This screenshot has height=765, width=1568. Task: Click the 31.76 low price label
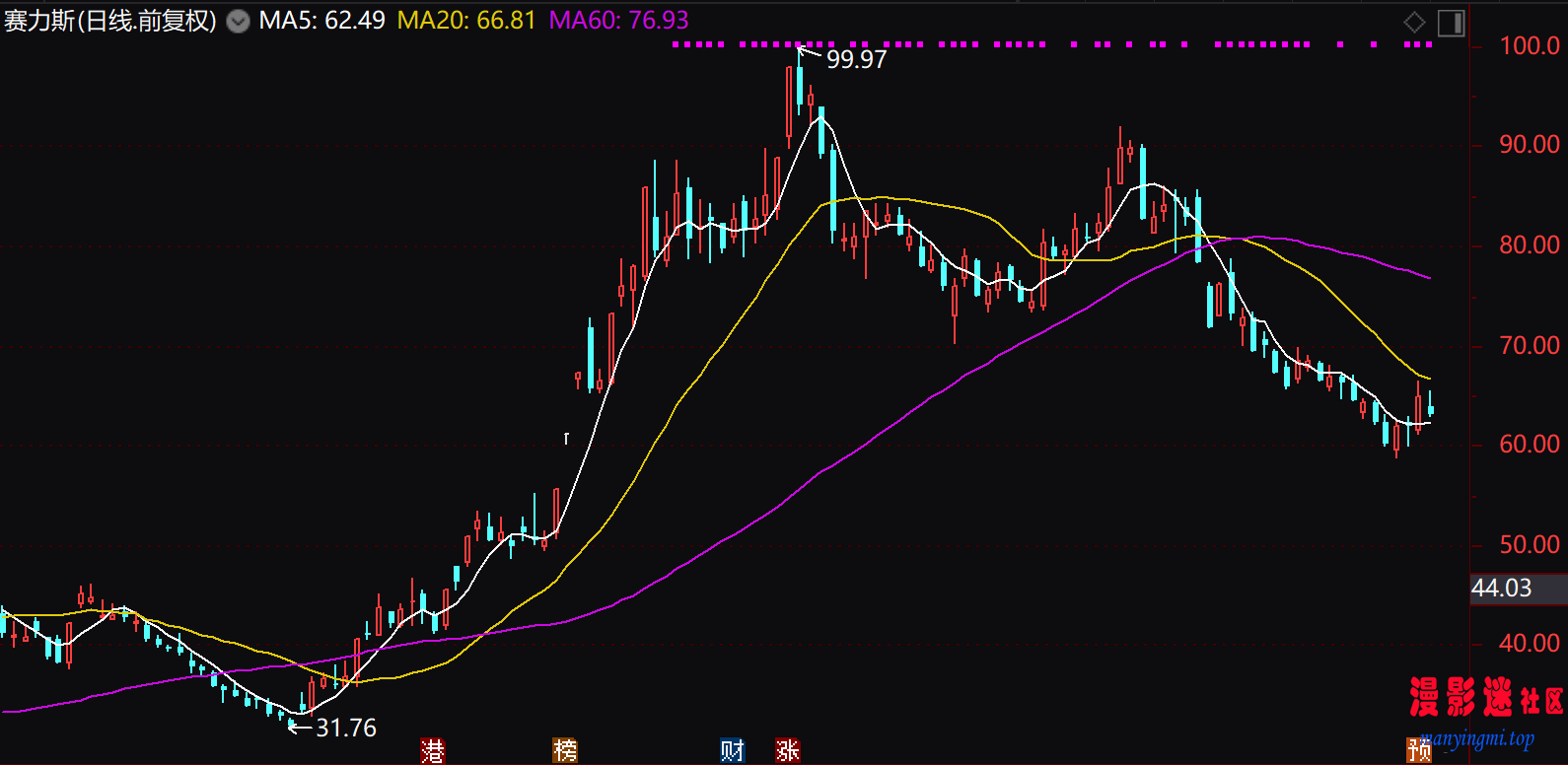click(346, 728)
